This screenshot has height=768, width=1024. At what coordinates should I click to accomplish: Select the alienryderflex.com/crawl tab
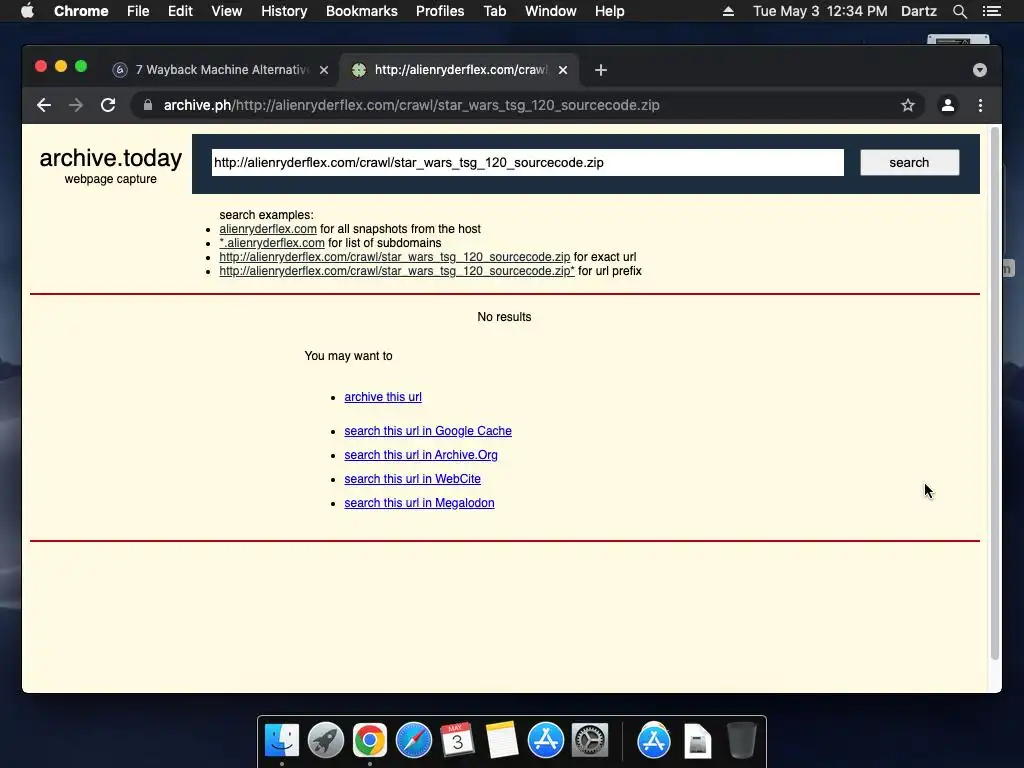pyautogui.click(x=458, y=70)
